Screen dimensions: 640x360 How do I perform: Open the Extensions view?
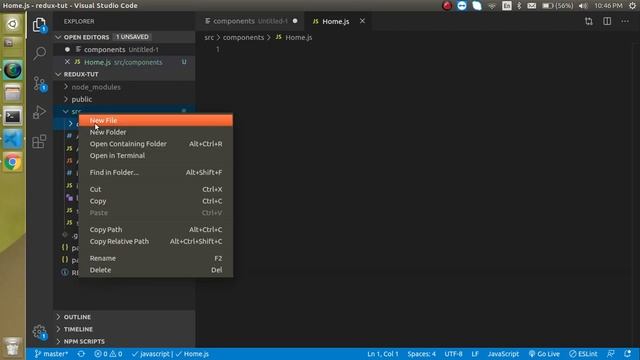tap(39, 142)
